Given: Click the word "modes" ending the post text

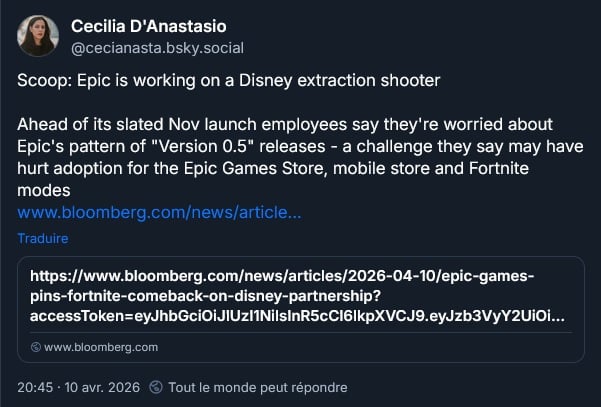Looking at the screenshot, I should [x=41, y=190].
